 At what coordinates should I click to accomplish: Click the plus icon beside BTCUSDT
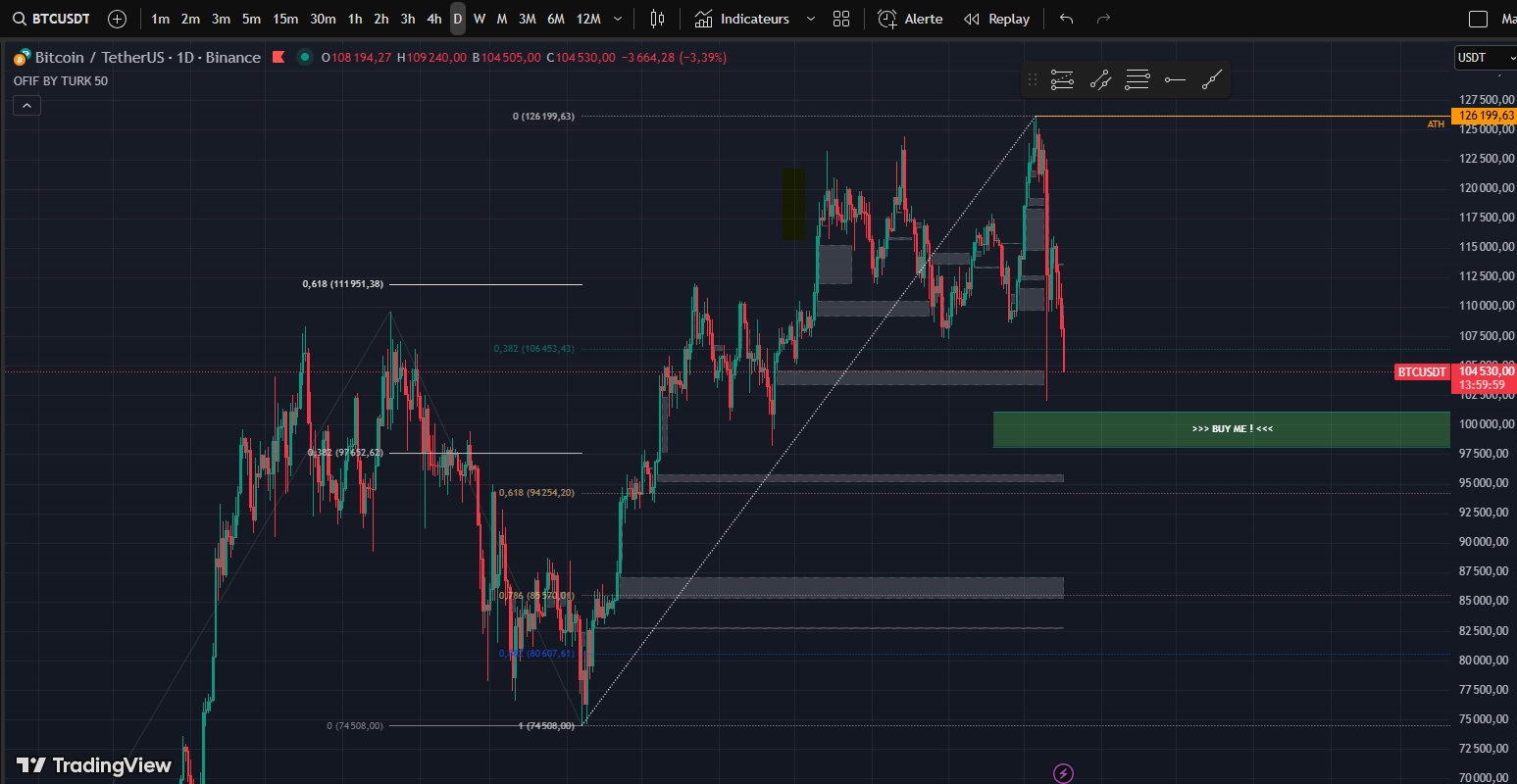[x=117, y=19]
